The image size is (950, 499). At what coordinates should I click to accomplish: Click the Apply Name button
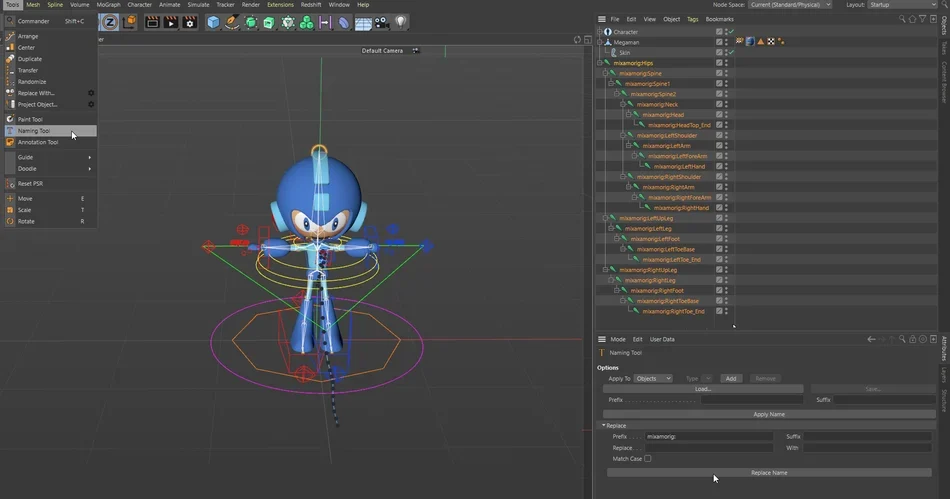769,414
